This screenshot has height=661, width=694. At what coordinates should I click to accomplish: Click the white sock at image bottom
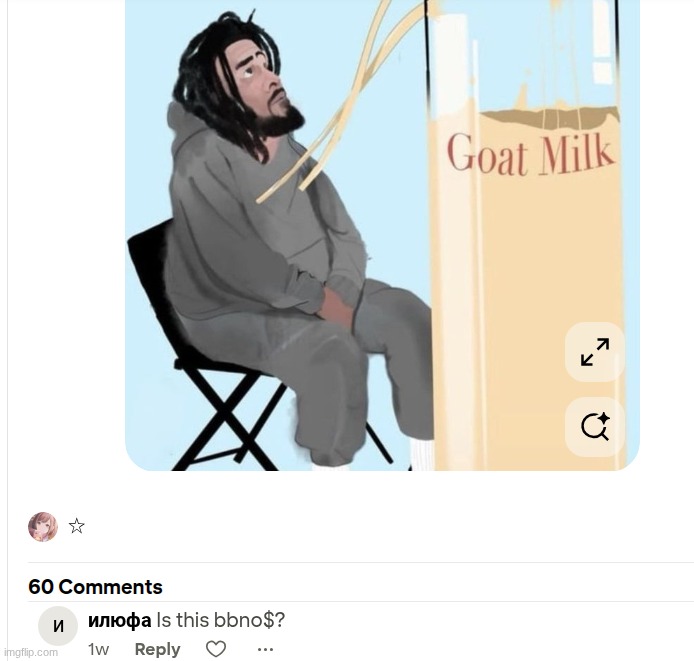421,454
